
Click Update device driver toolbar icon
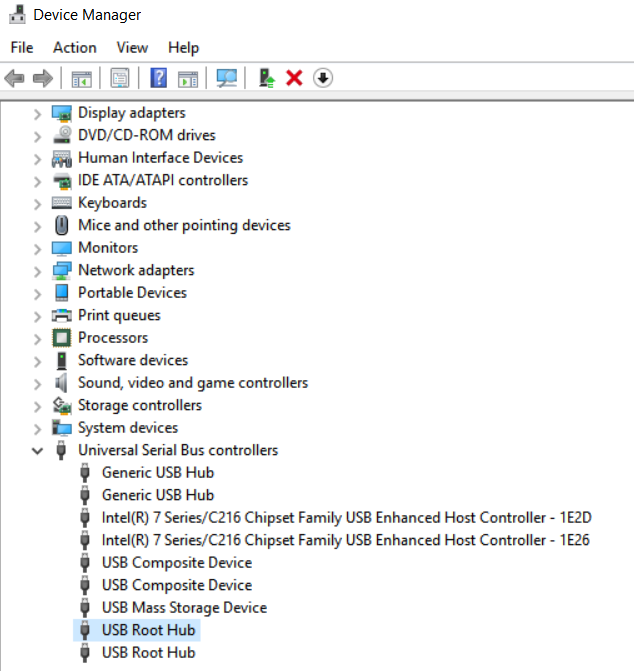[267, 78]
